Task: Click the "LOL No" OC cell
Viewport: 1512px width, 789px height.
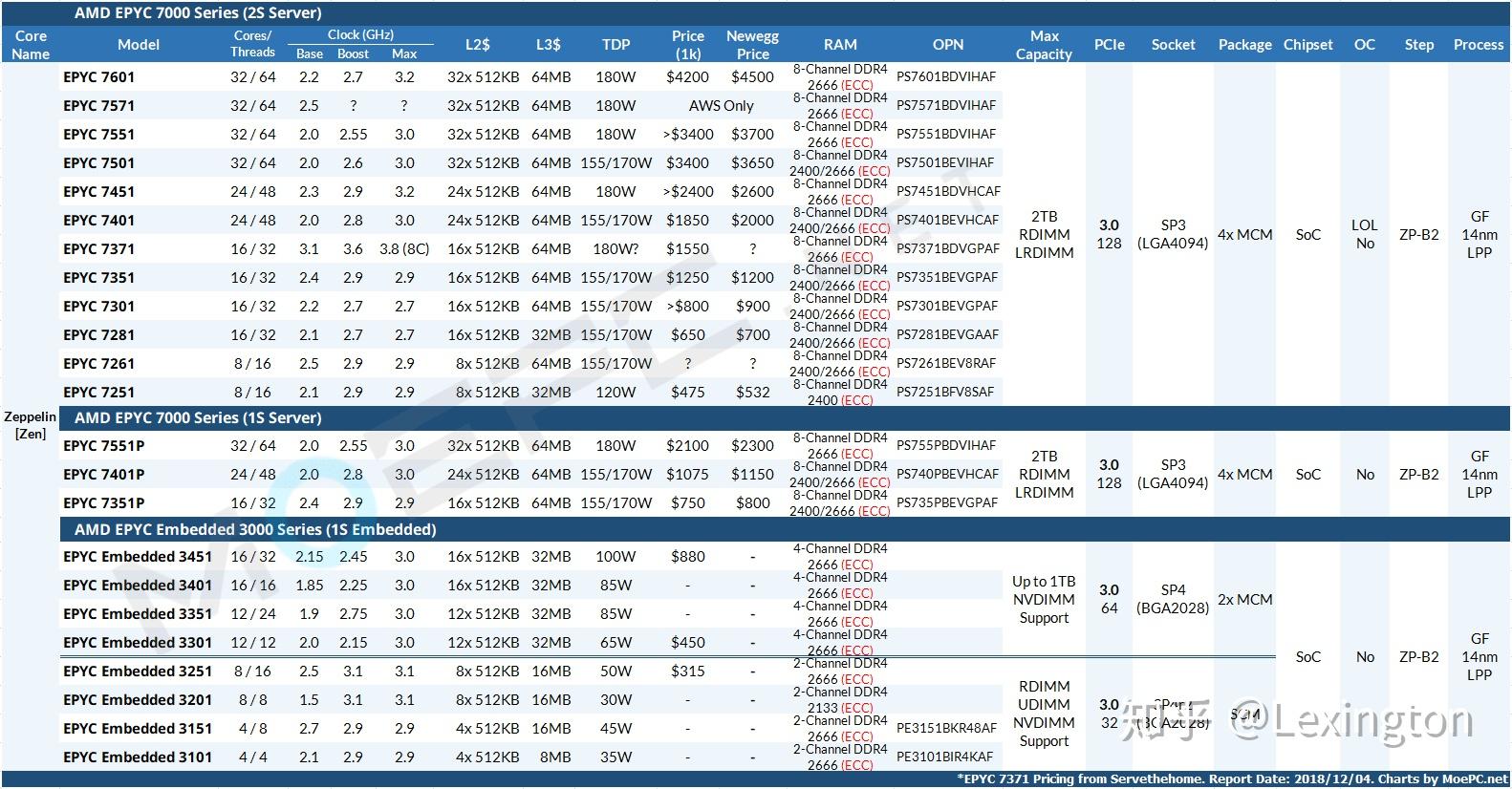Action: [x=1365, y=234]
